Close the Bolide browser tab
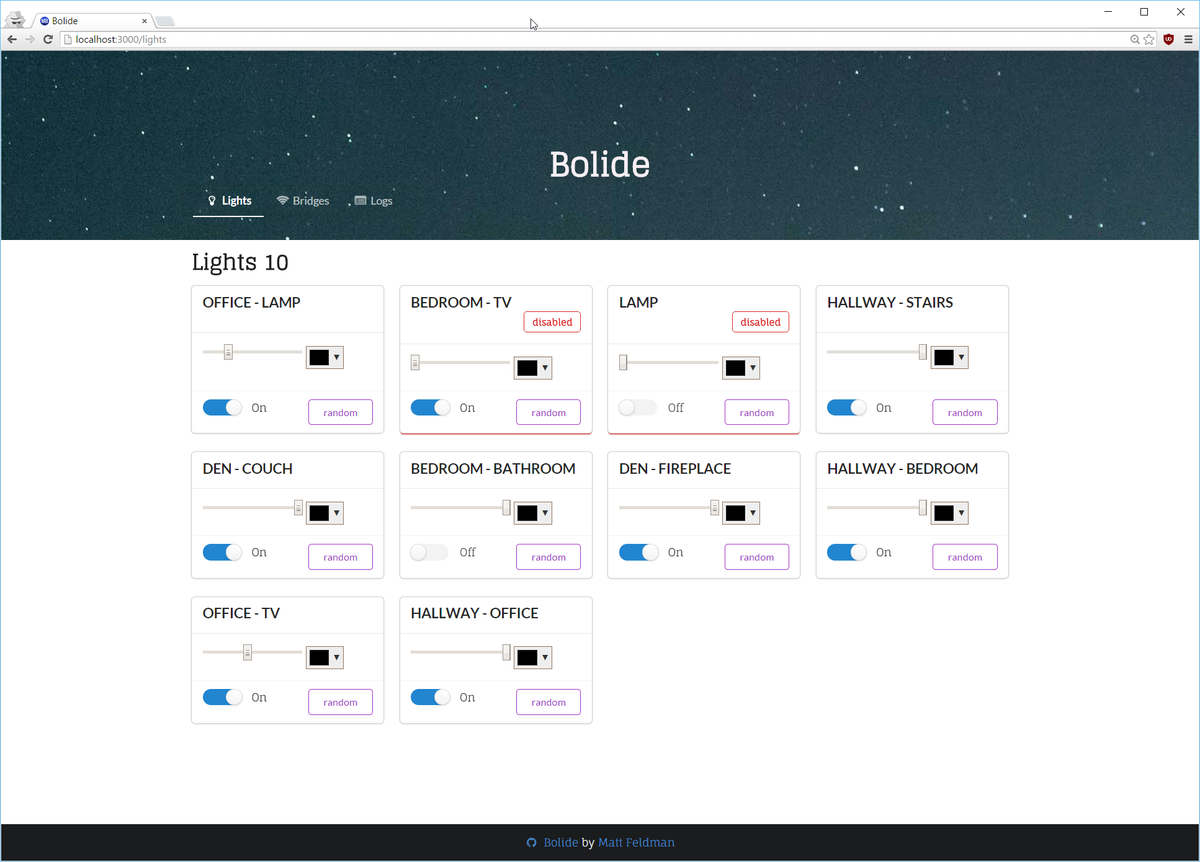This screenshot has width=1200, height=862. click(x=145, y=21)
